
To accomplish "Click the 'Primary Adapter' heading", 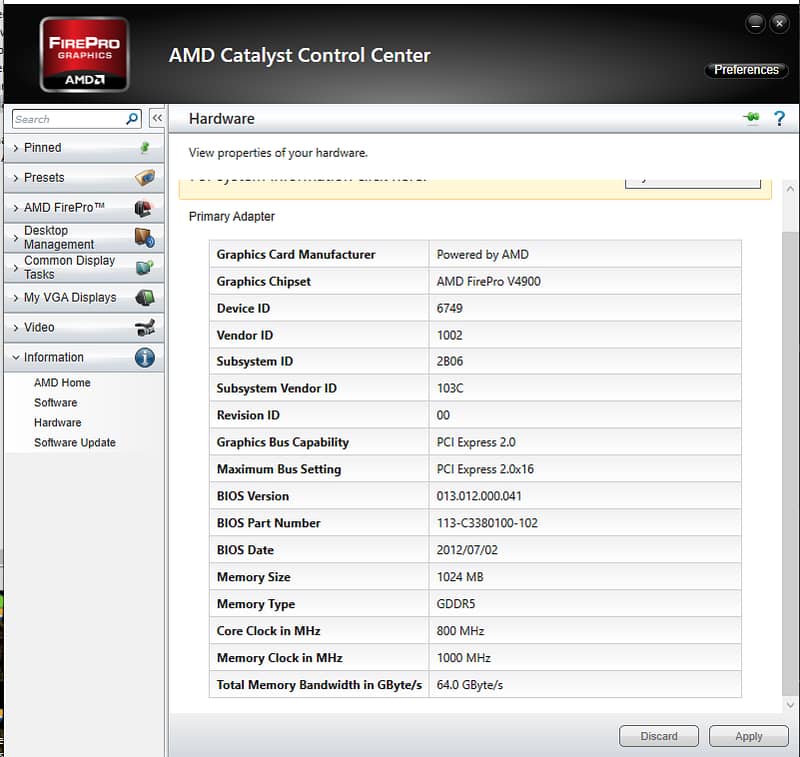I will tap(232, 216).
